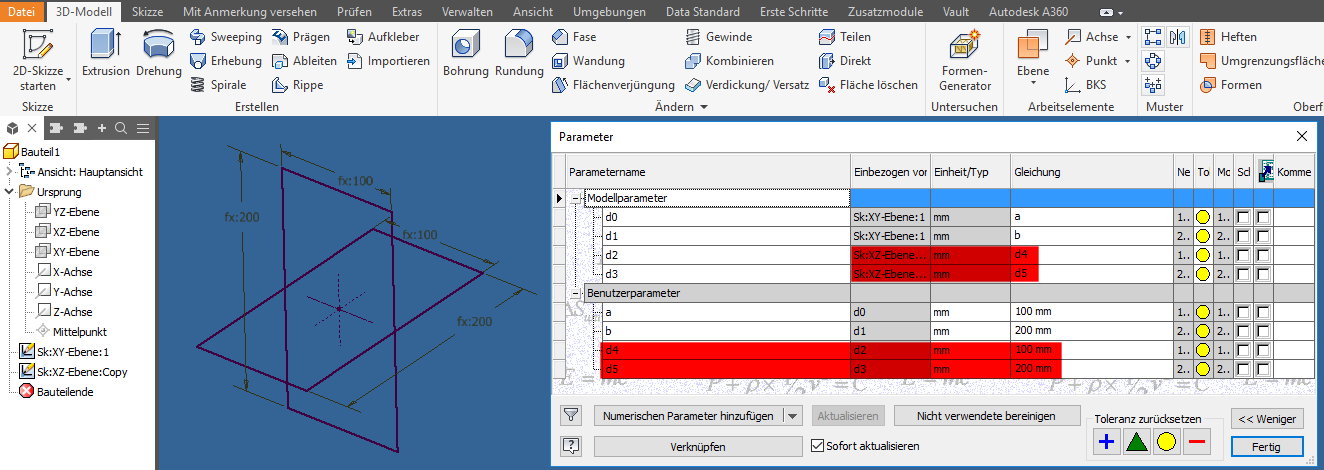The height and width of the screenshot is (470, 1324).
Task: Expand the Ansicht: Hauptansicht node
Action: [x=11, y=171]
